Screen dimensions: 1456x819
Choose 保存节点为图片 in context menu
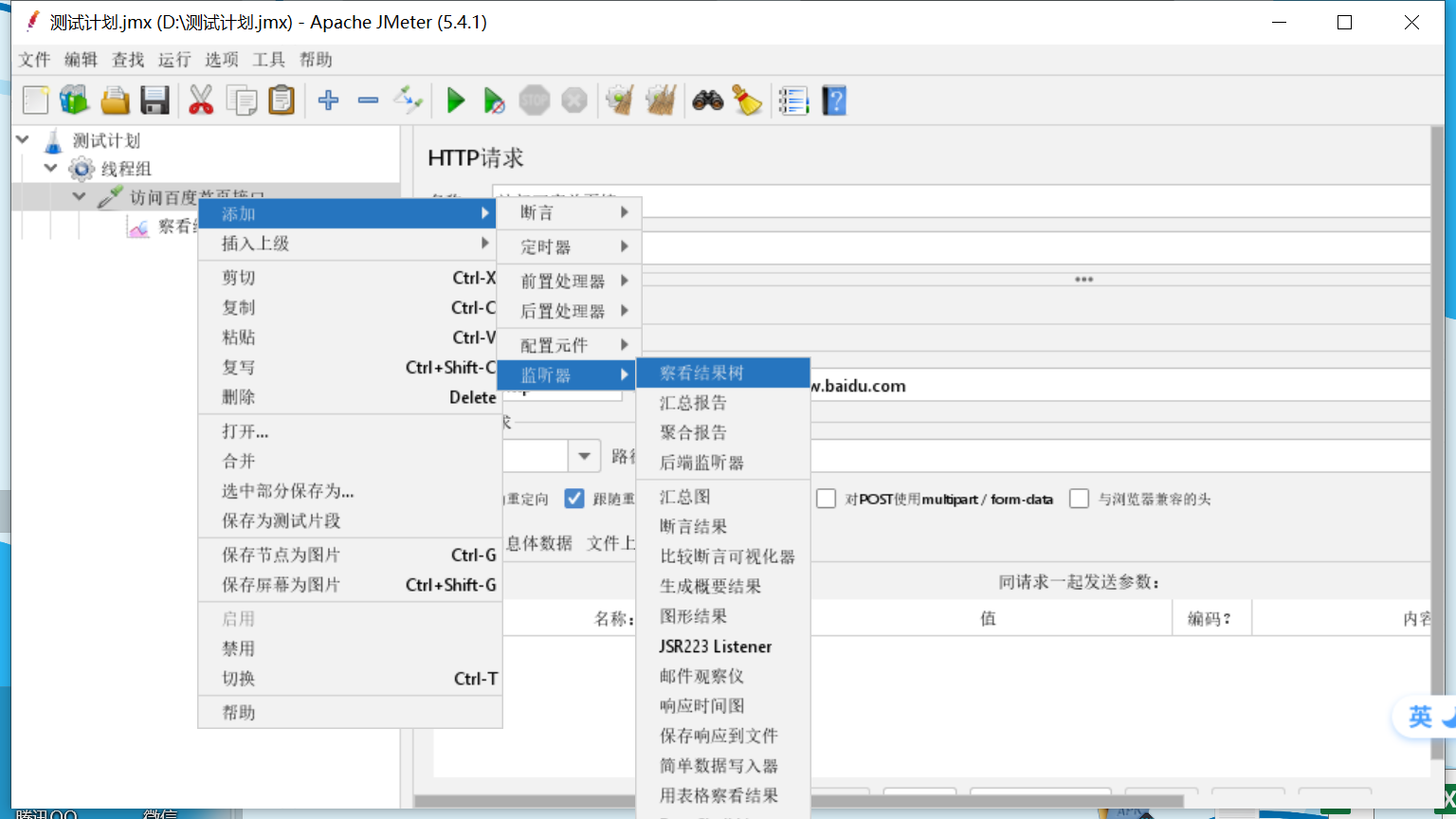350,555
